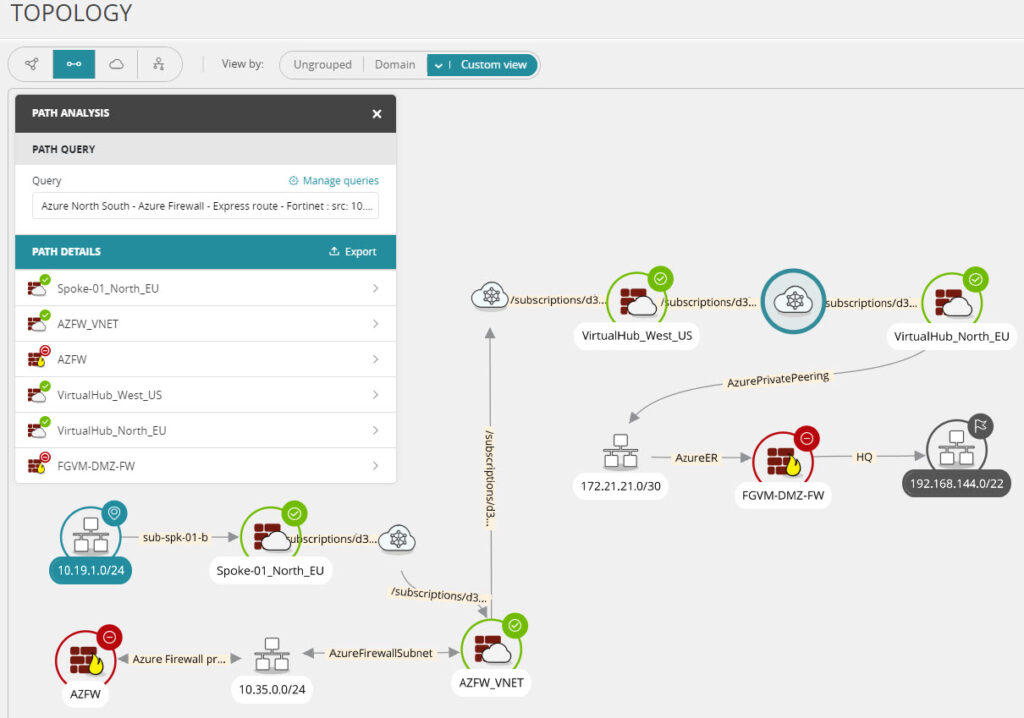Open the Manage queries link

tap(334, 181)
